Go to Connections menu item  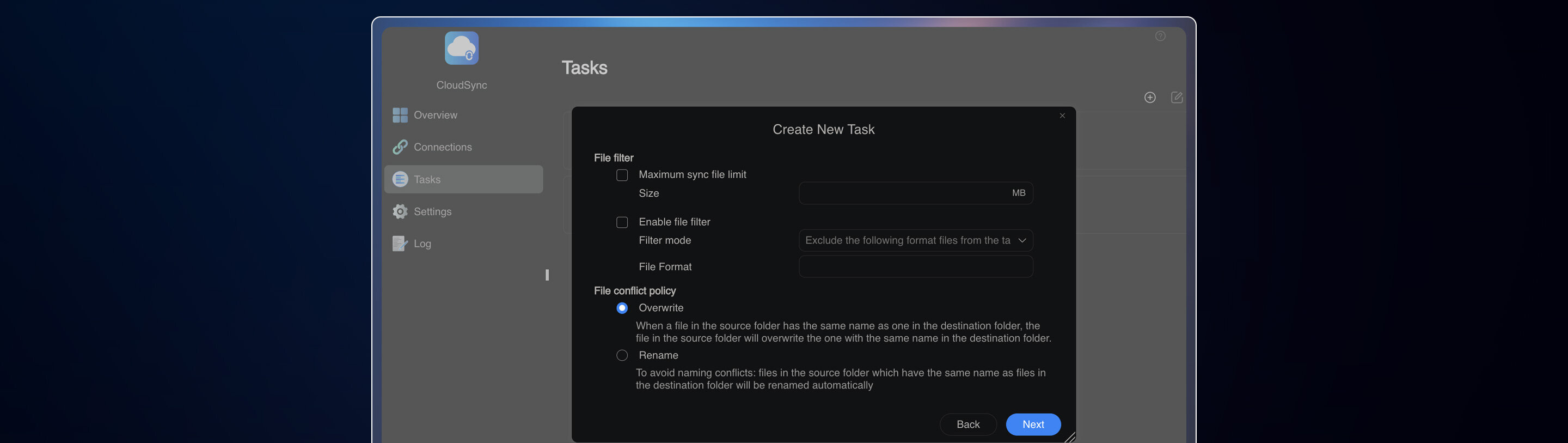tap(464, 147)
